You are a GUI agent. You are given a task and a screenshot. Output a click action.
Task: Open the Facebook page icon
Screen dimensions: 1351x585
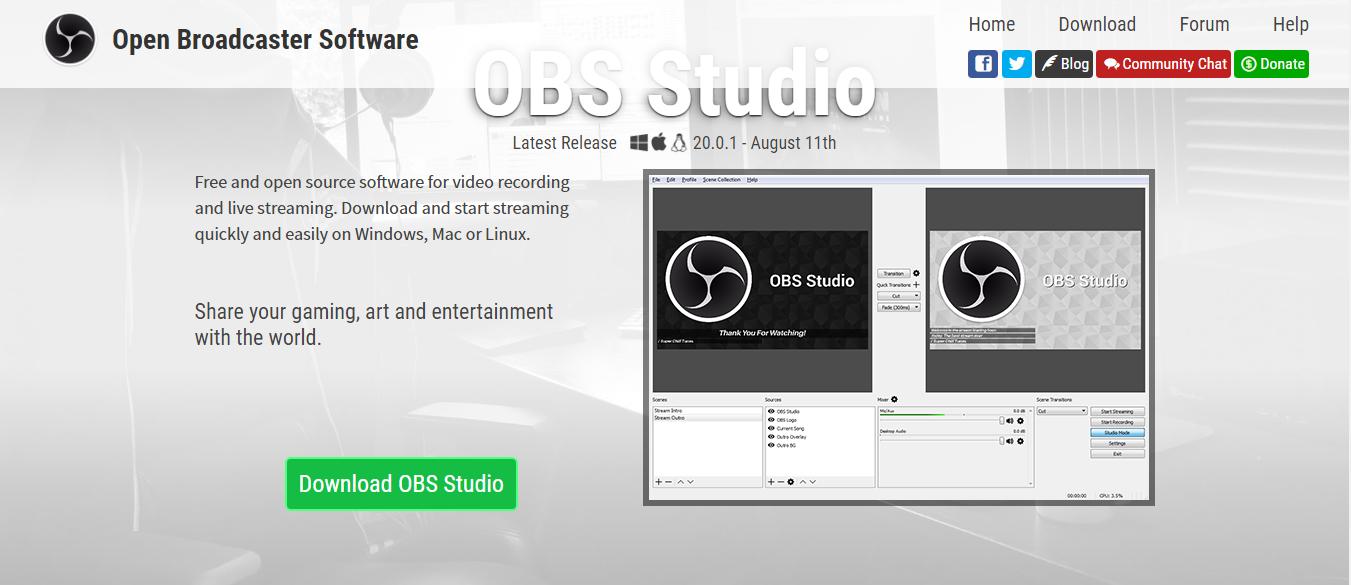coord(983,64)
